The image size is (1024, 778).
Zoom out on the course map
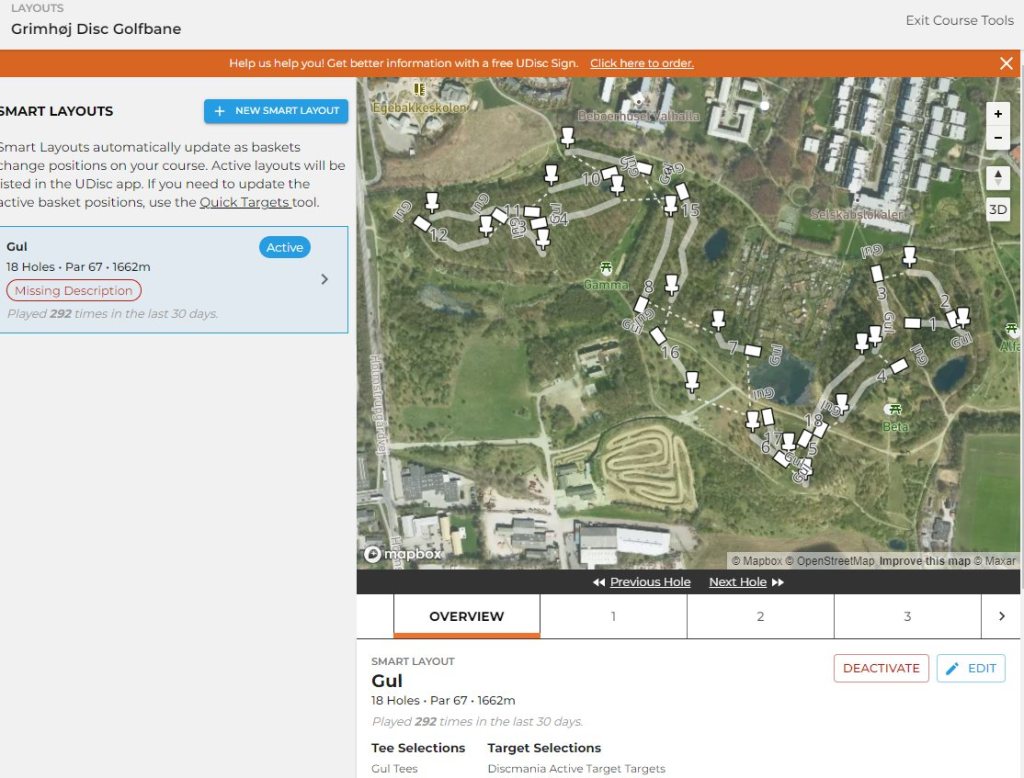(x=998, y=139)
